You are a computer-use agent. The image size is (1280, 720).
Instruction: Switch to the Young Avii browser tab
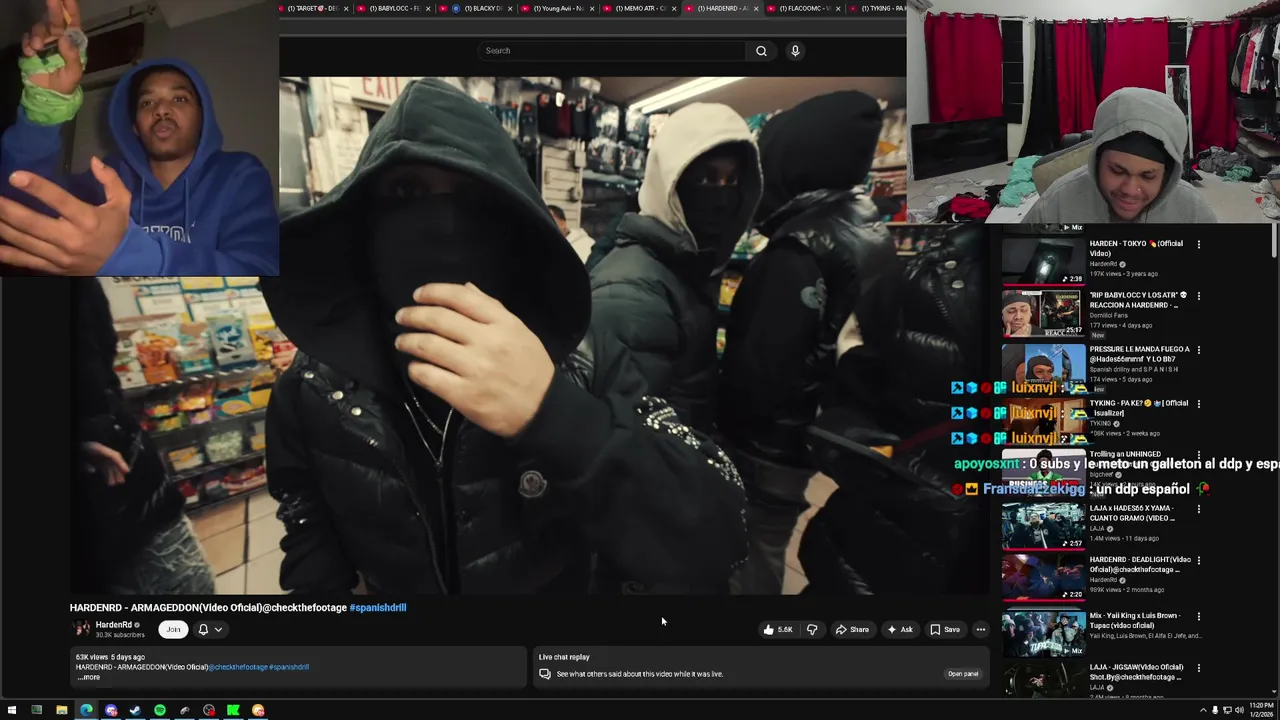pyautogui.click(x=558, y=8)
